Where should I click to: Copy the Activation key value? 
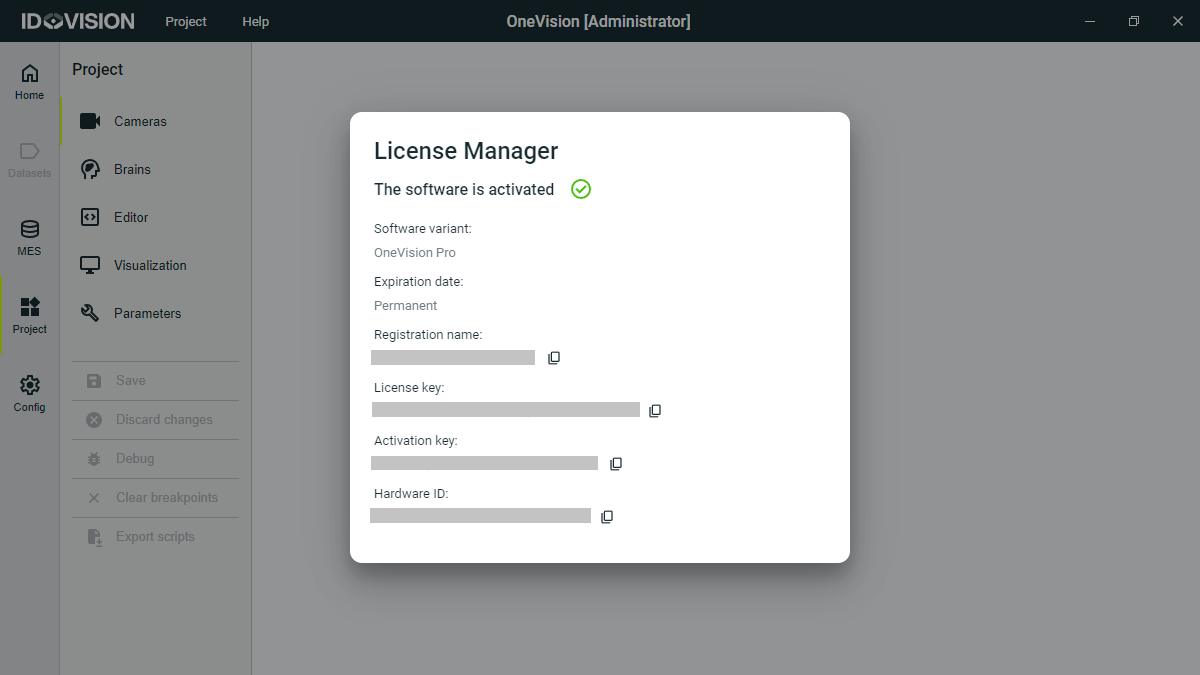pos(615,463)
